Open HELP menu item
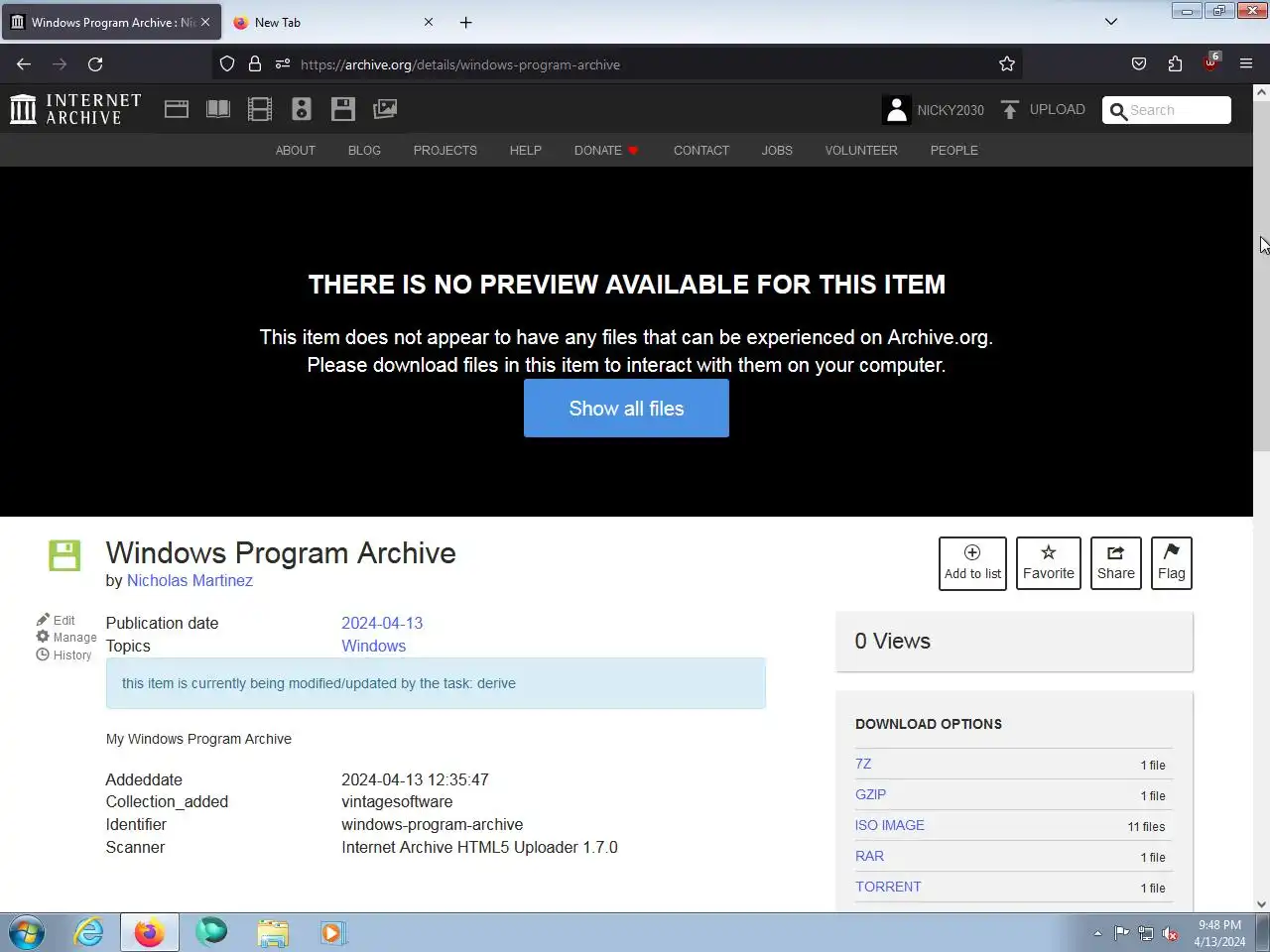Viewport: 1270px width, 952px height. click(x=526, y=151)
